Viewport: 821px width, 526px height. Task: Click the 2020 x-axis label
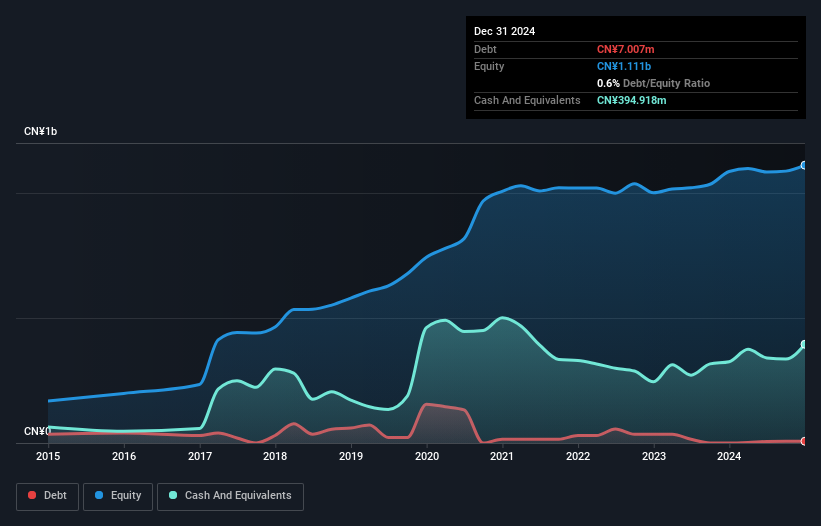pyautogui.click(x=427, y=456)
